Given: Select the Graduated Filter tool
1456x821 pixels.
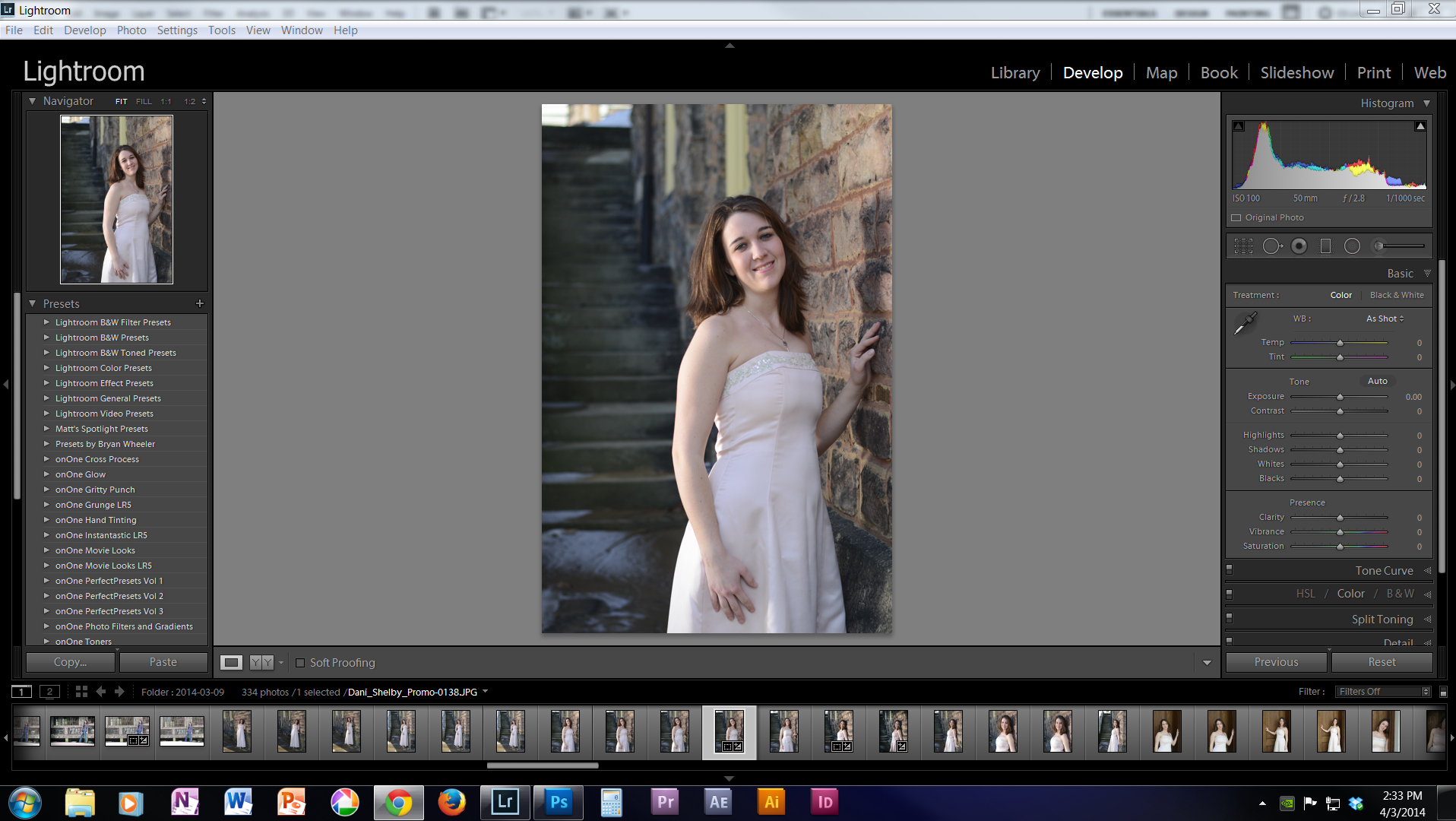Looking at the screenshot, I should coord(1325,246).
